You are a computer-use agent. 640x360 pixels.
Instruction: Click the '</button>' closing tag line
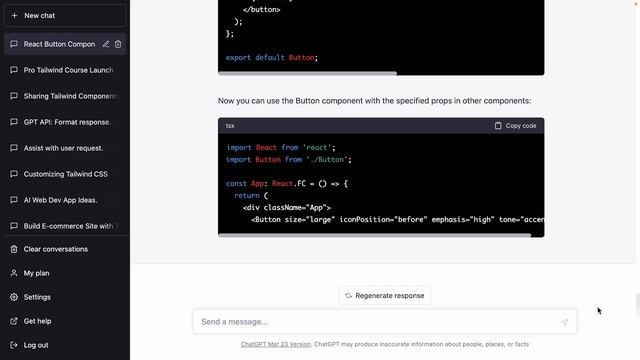point(262,10)
